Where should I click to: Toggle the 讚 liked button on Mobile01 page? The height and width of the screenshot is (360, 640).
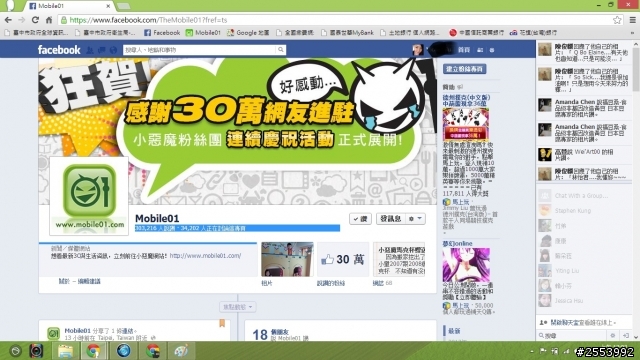pos(360,219)
